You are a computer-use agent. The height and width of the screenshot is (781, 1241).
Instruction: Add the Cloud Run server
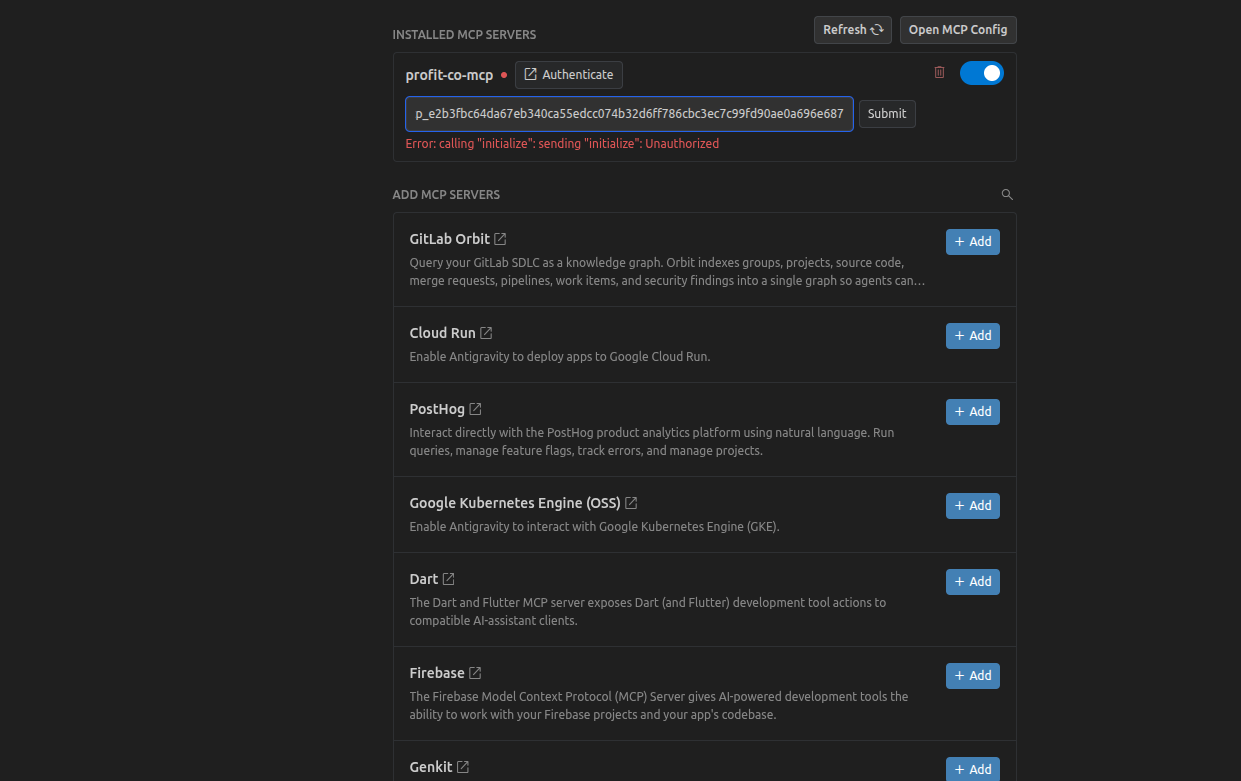[973, 336]
